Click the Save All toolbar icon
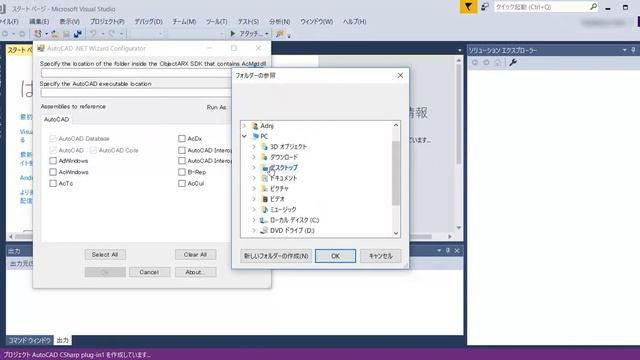Image resolution: width=640 pixels, height=360 pixels. 78,34
